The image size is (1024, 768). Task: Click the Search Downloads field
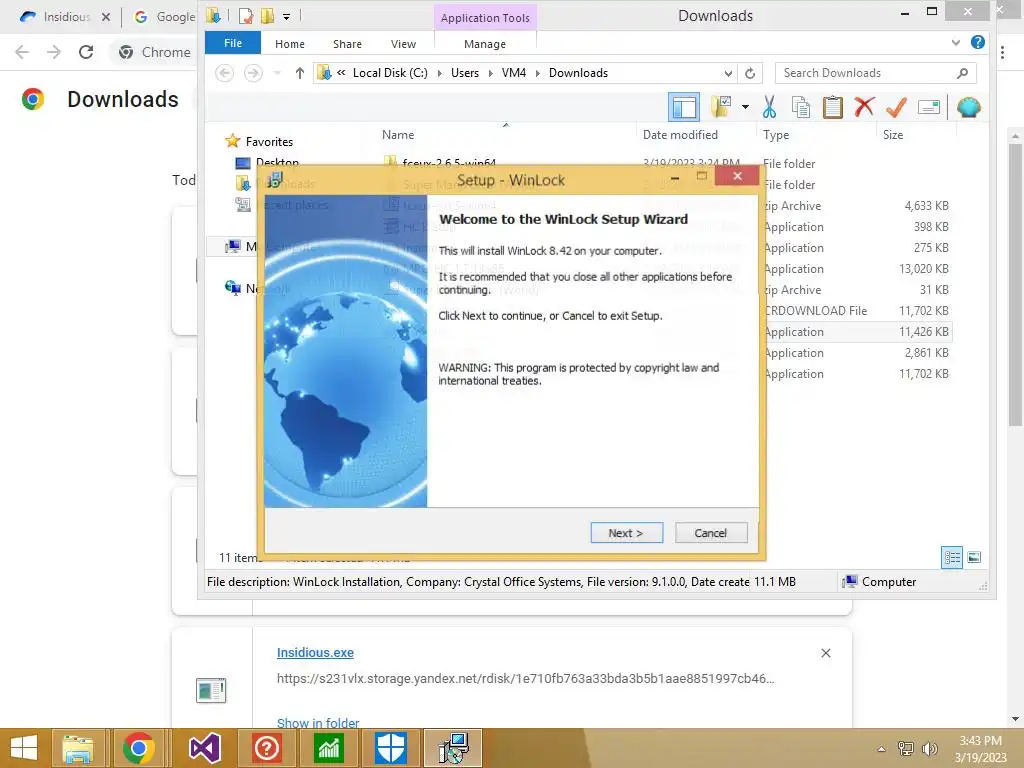coord(875,73)
